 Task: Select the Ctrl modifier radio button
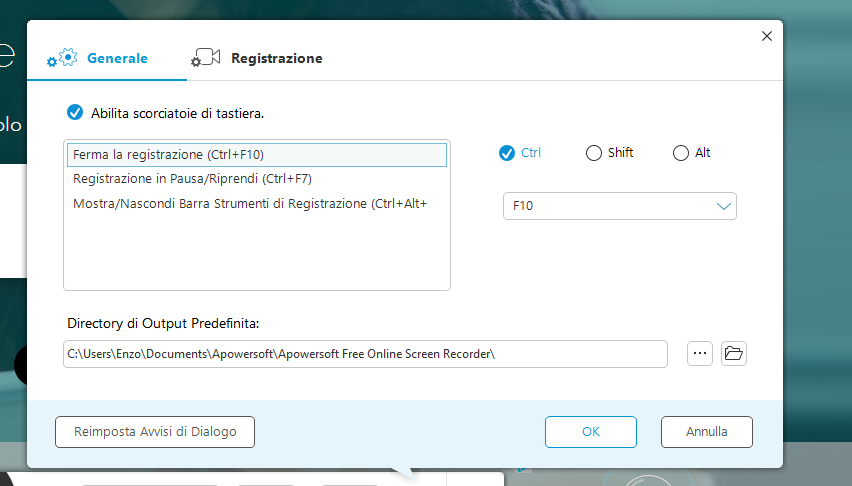tap(507, 153)
